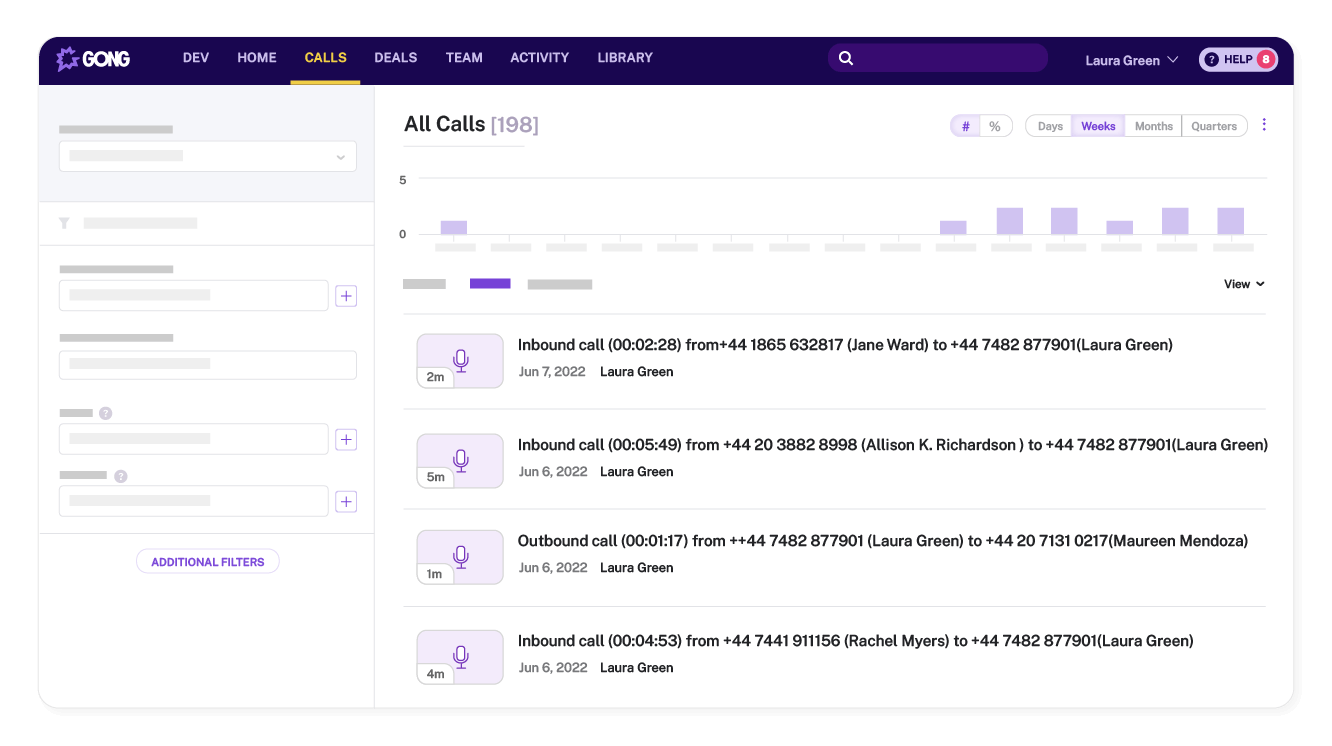Click the ADDITIONAL FILTERS button
The image size is (1332, 746).
207,561
